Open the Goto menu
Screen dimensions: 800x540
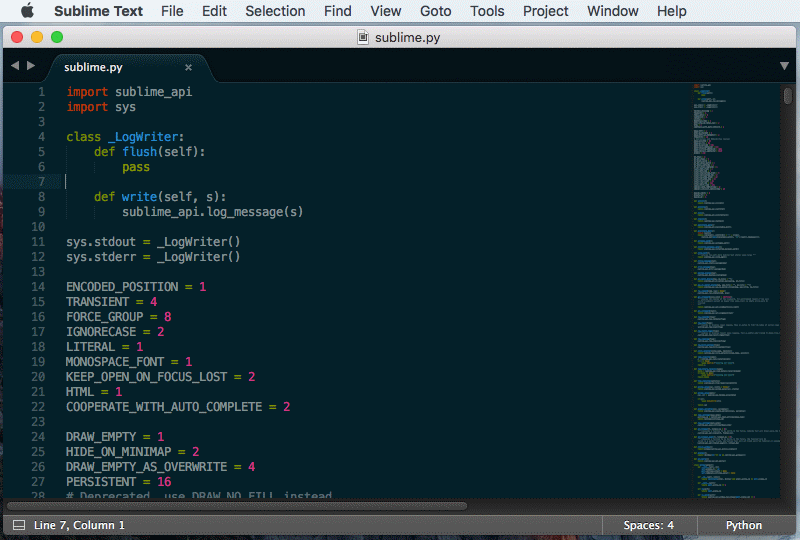[x=436, y=11]
